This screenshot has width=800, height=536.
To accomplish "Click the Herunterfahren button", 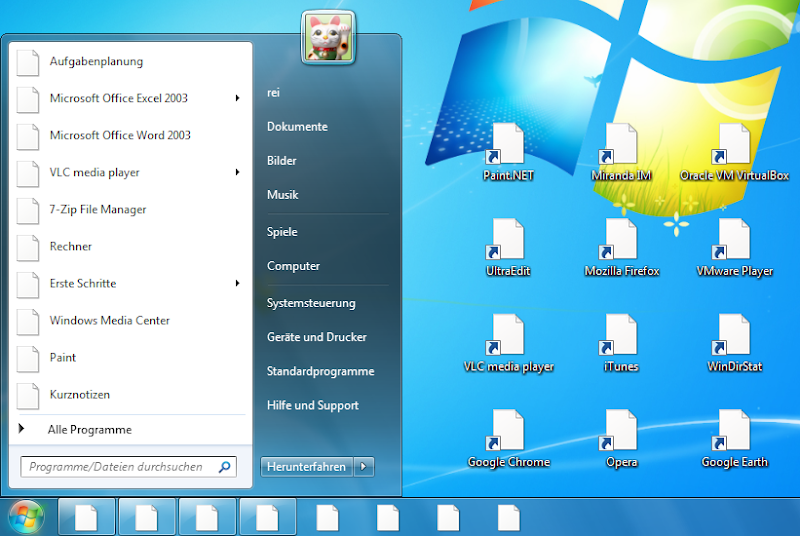I will pyautogui.click(x=307, y=467).
